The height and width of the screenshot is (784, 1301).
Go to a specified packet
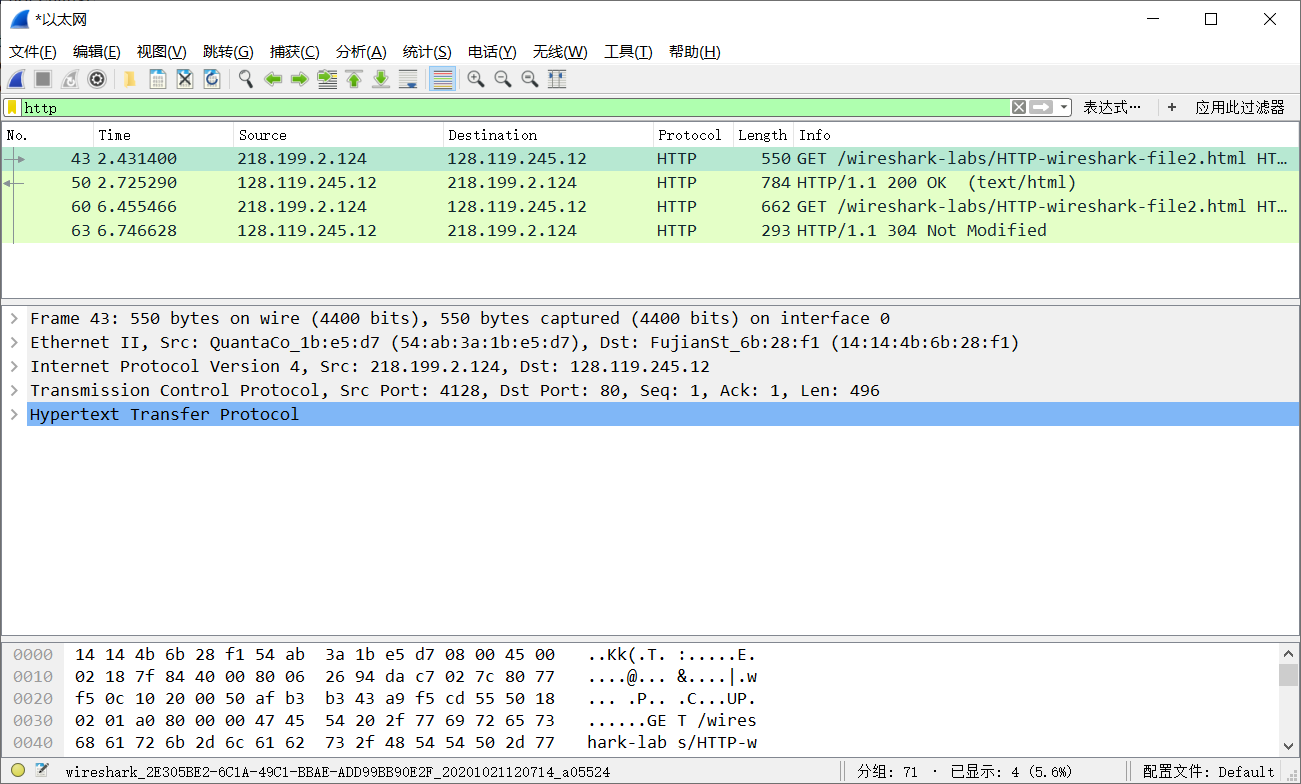click(x=327, y=79)
